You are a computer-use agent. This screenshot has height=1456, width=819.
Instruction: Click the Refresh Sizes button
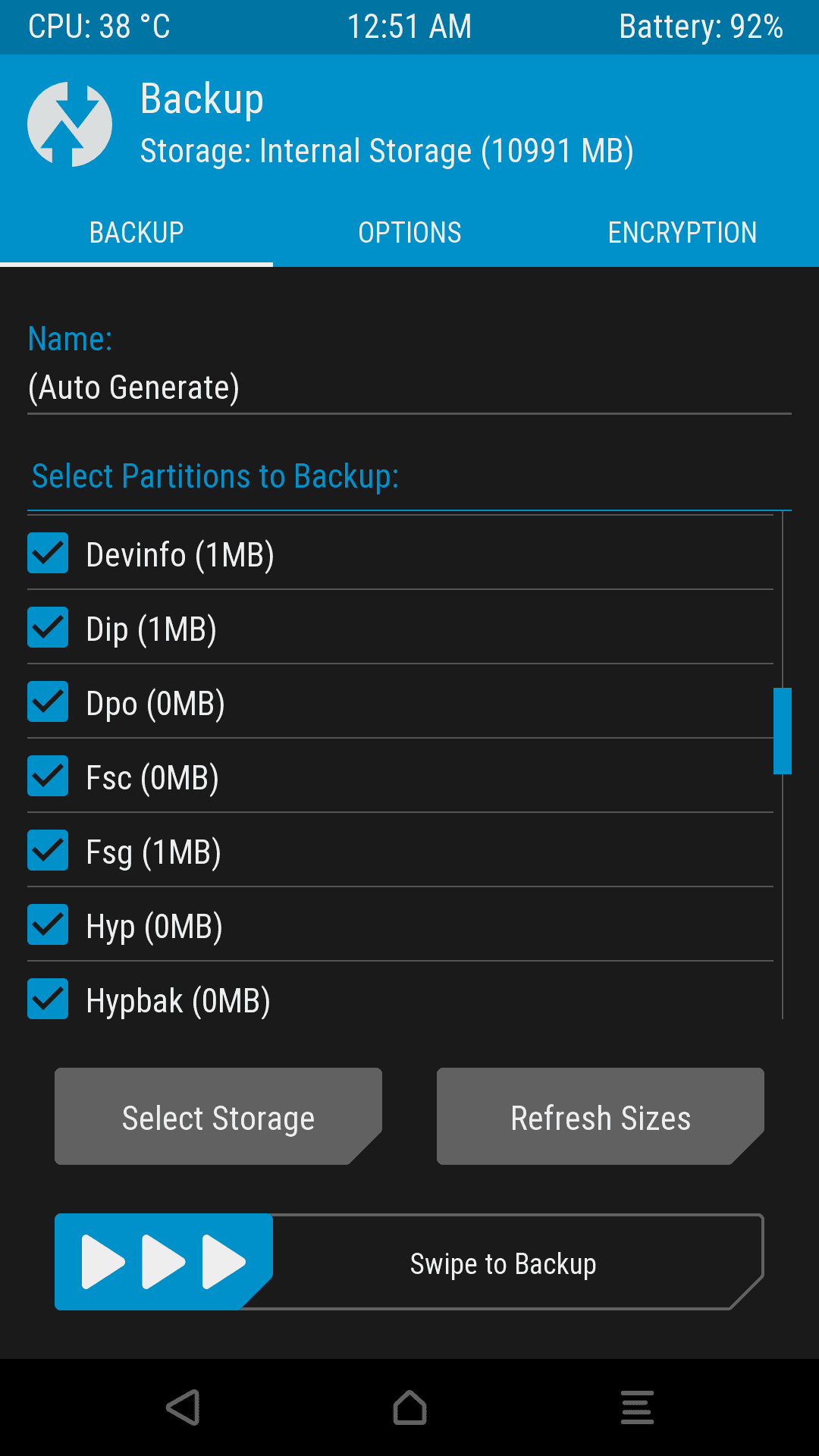[x=601, y=1116]
